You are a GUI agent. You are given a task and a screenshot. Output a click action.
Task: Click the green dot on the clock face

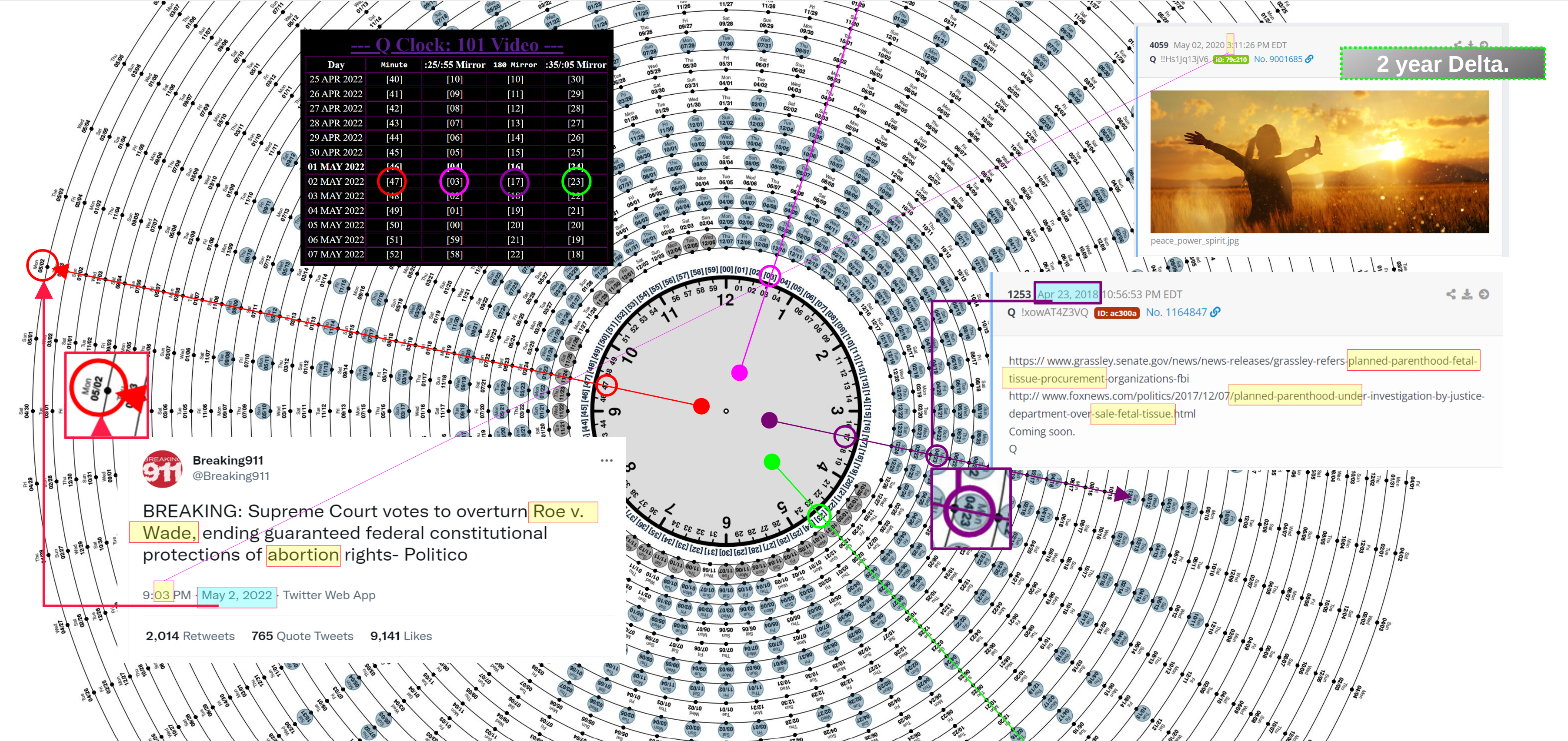pyautogui.click(x=772, y=462)
